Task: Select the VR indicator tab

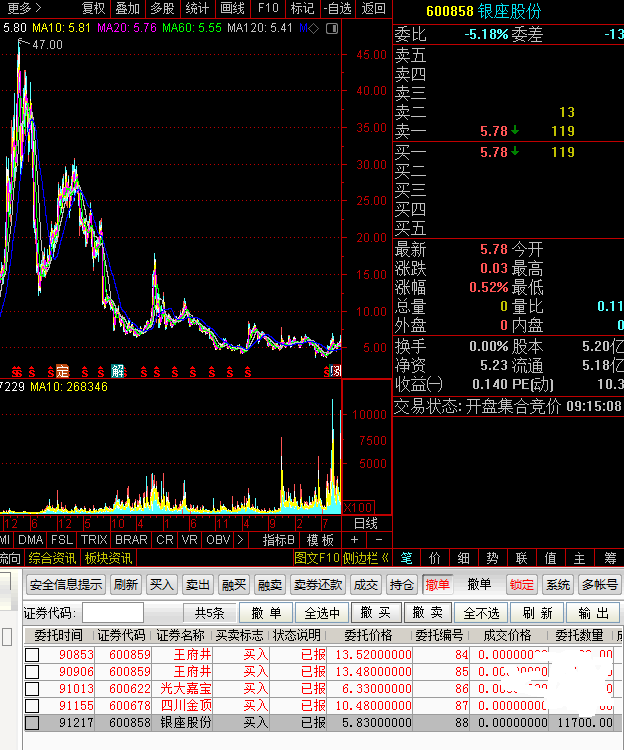Action: coord(190,540)
